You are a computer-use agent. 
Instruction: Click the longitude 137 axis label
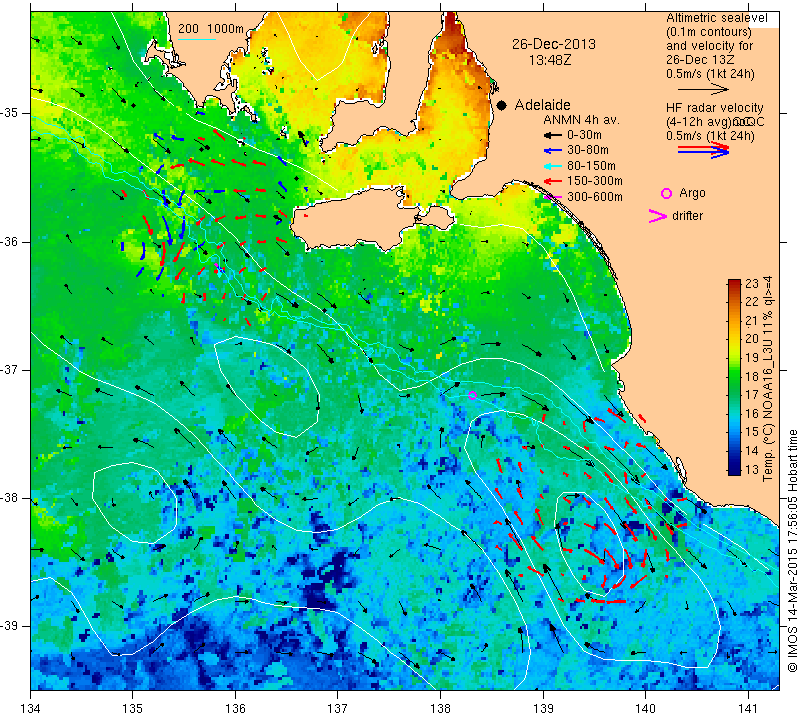[338, 709]
